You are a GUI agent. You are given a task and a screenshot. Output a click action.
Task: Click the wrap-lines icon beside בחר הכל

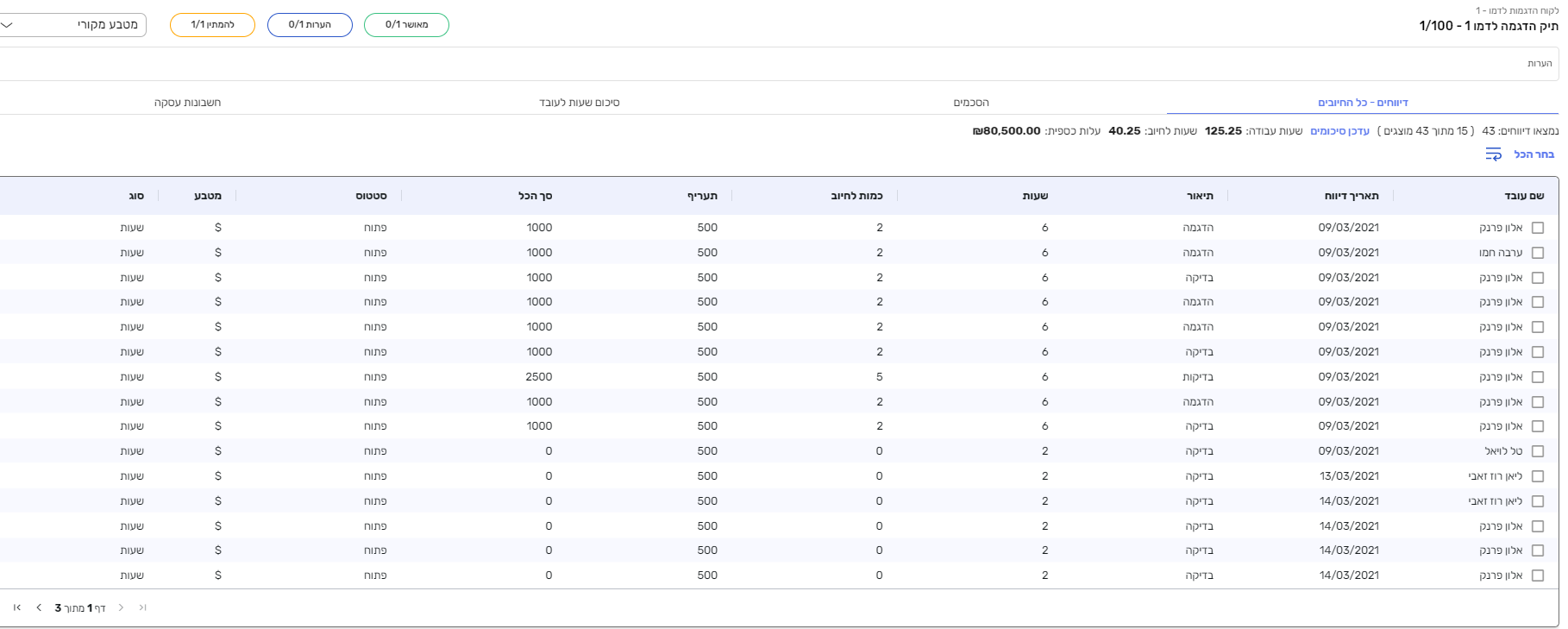pos(1493,154)
